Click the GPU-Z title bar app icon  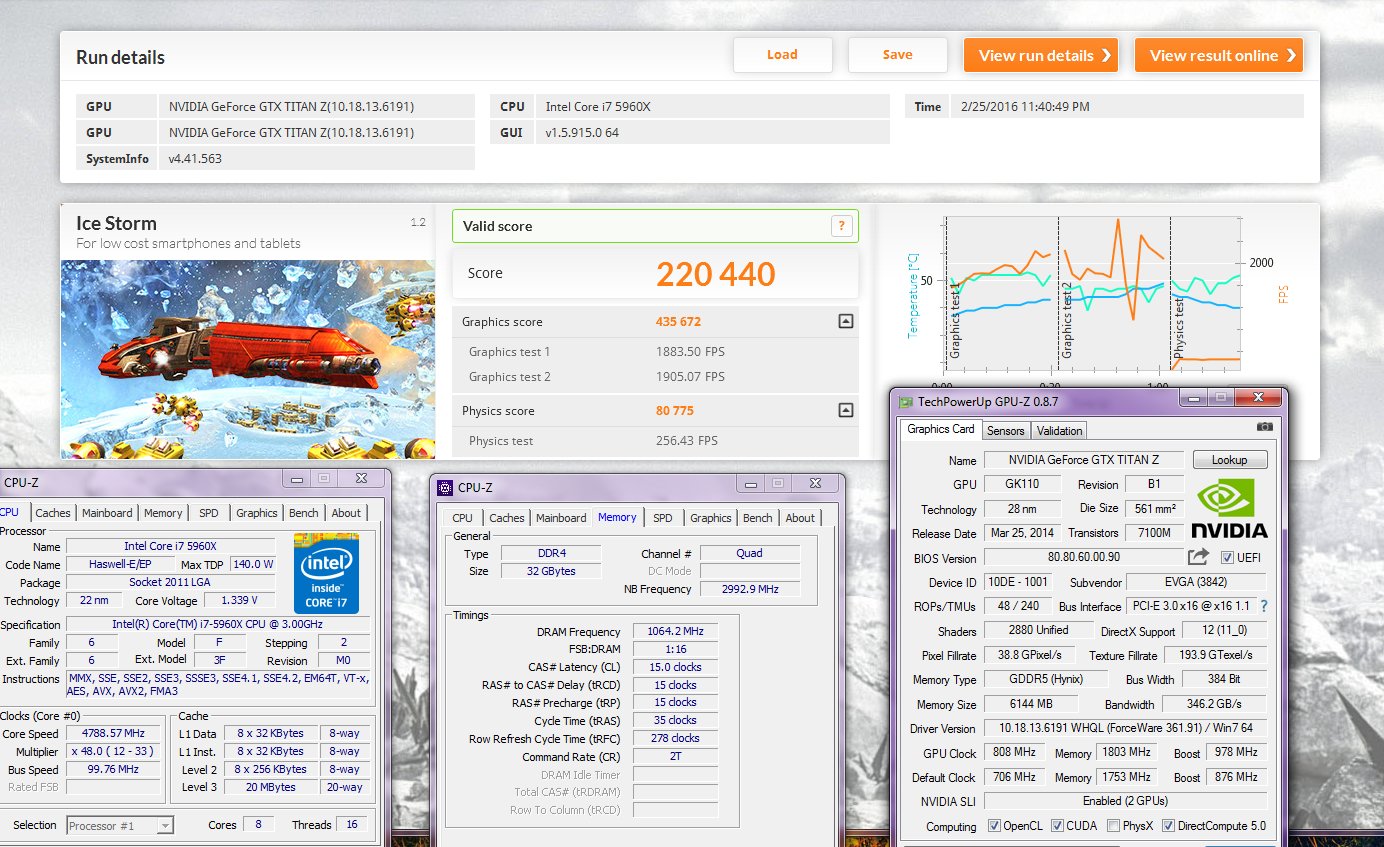click(x=906, y=401)
